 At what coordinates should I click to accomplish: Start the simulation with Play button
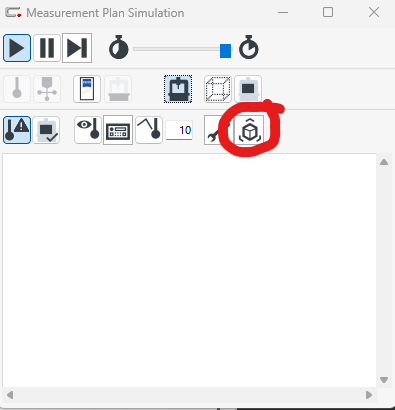[x=17, y=48]
